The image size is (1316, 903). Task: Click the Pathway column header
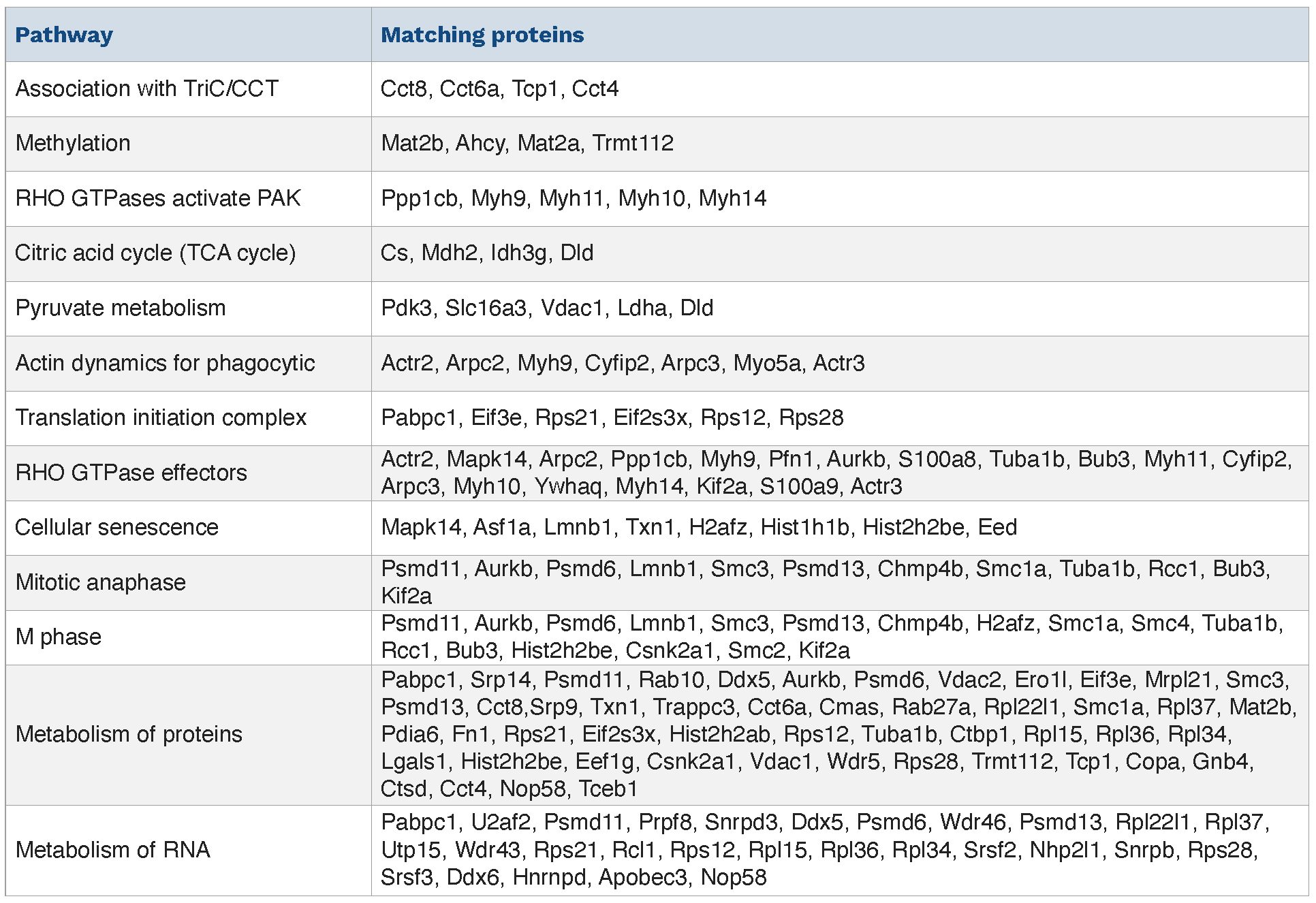coord(64,35)
